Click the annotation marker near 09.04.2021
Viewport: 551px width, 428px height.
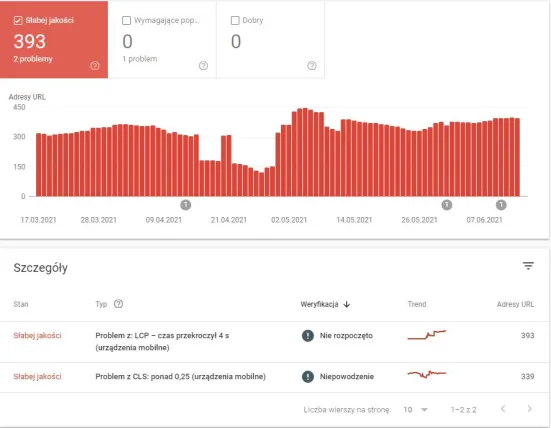click(186, 205)
